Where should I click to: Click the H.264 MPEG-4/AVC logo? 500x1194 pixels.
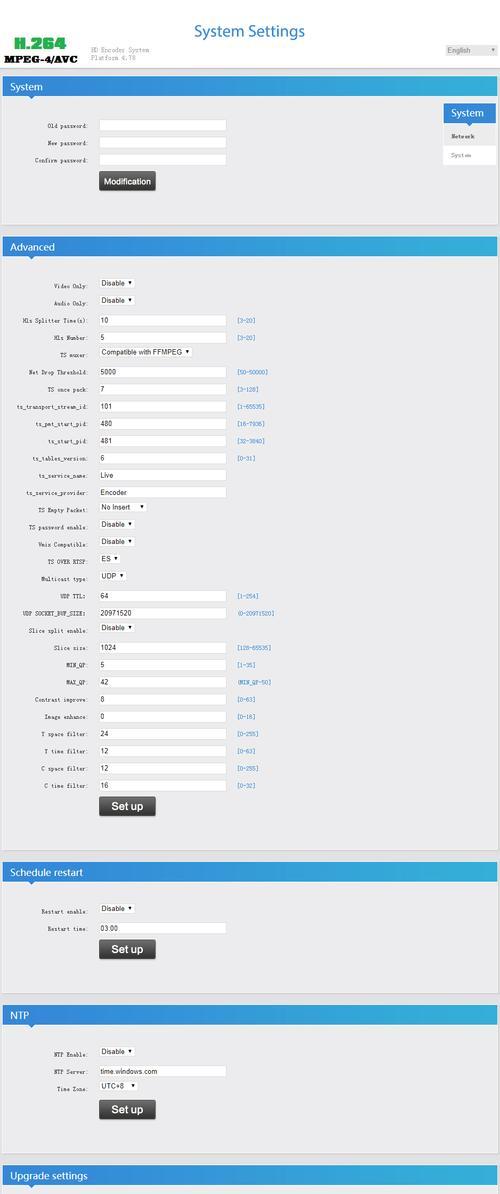tap(40, 49)
